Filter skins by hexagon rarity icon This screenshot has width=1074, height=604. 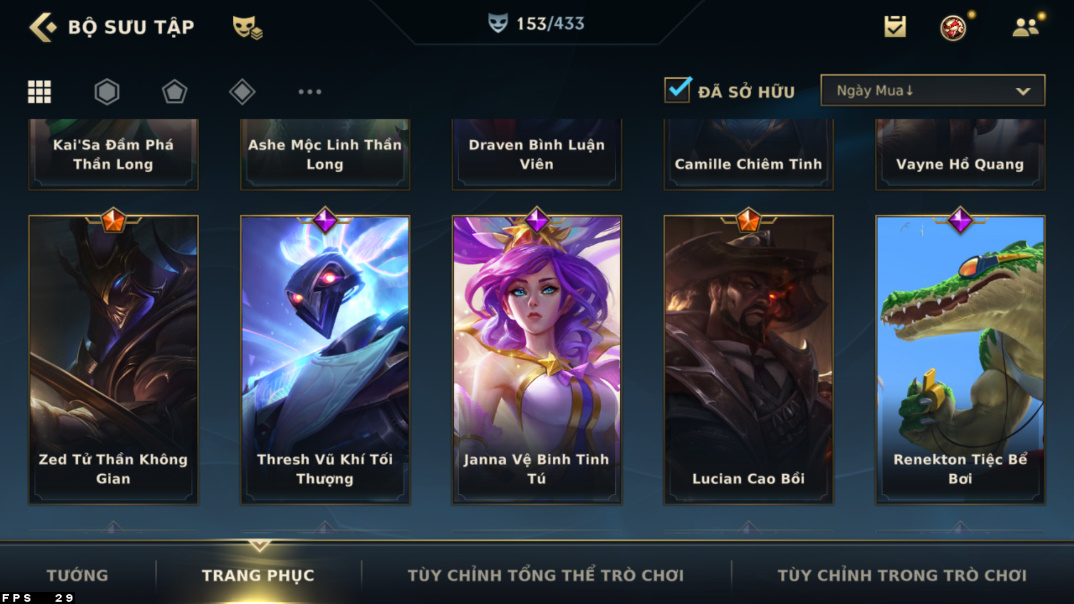pyautogui.click(x=107, y=92)
